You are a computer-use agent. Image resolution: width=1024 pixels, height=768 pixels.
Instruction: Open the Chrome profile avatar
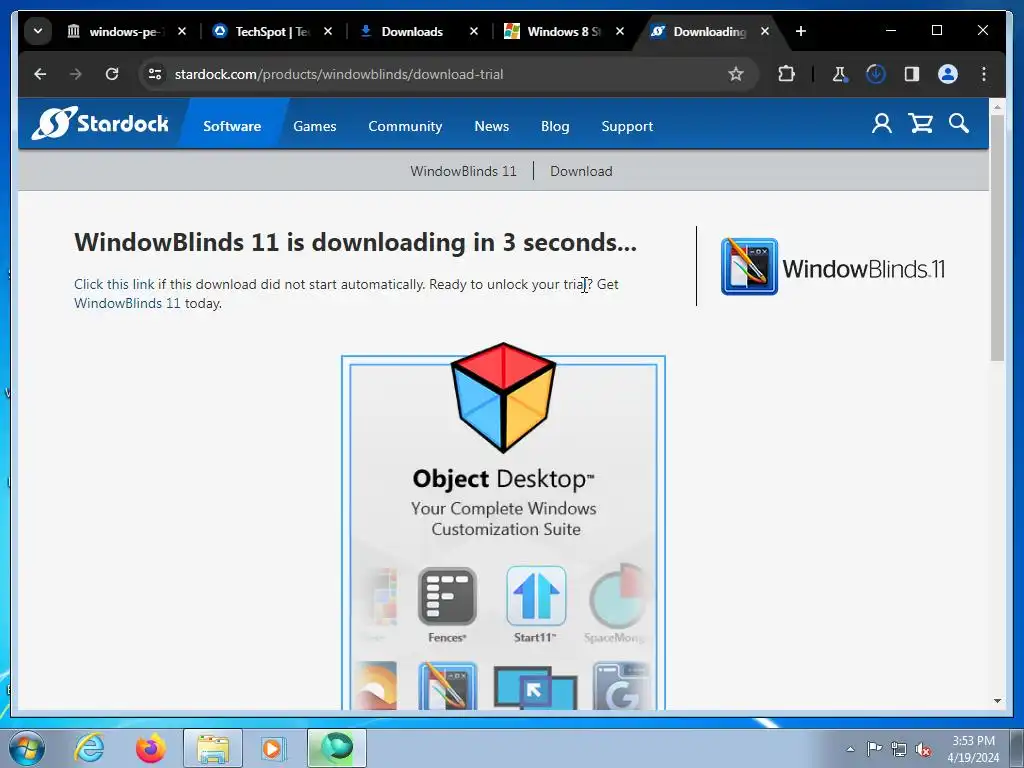948,74
